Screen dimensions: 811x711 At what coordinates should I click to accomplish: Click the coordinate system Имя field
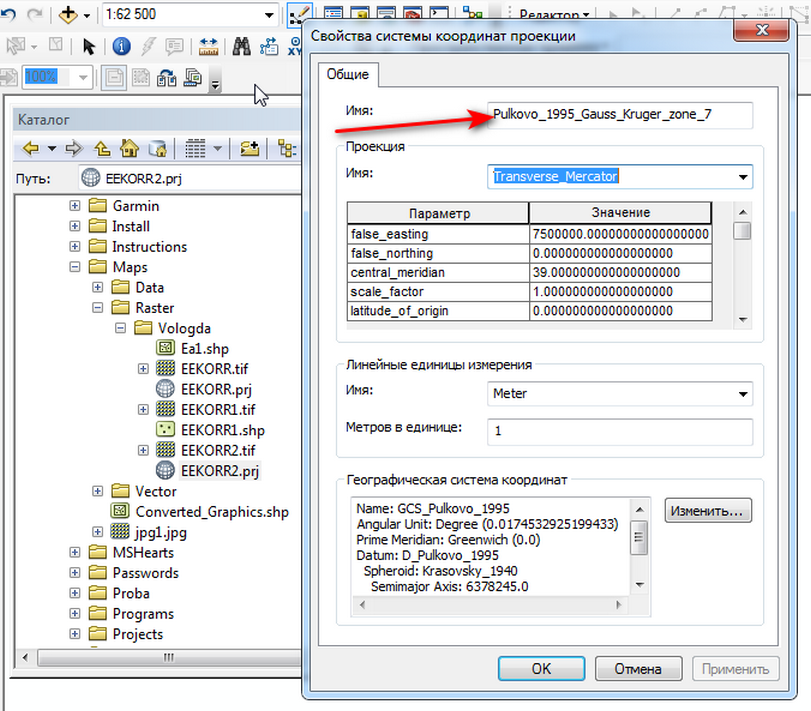click(x=620, y=114)
